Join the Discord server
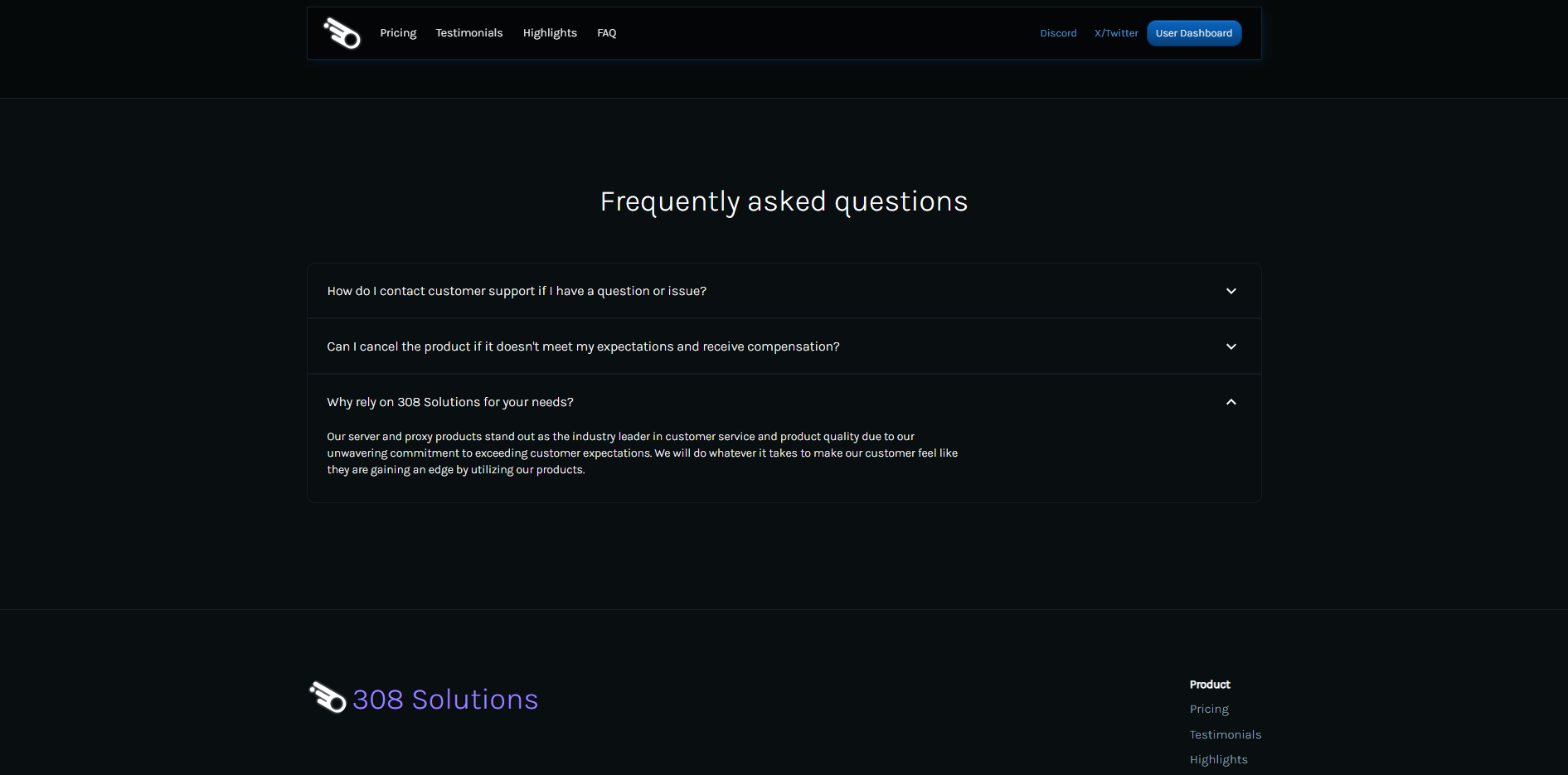Image resolution: width=1568 pixels, height=775 pixels. tap(1058, 33)
